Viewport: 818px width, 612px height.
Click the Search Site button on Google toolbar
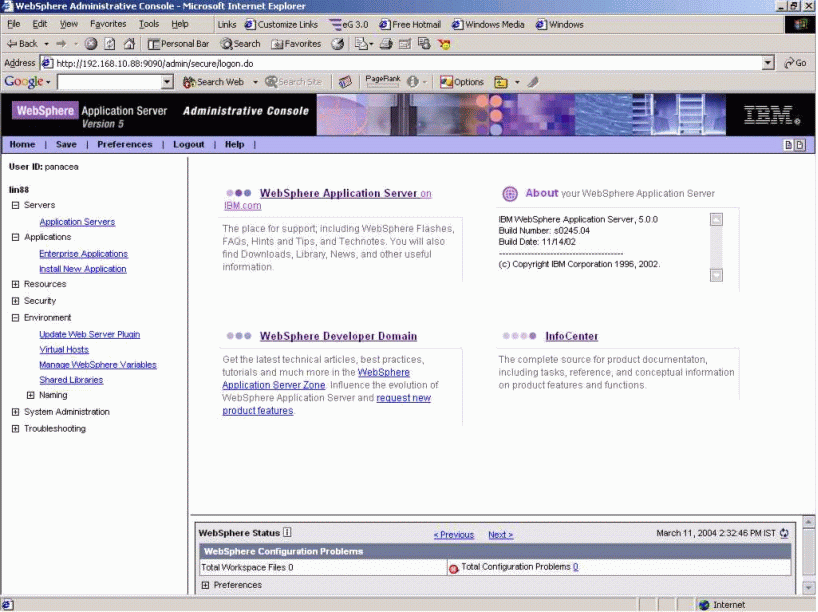293,82
